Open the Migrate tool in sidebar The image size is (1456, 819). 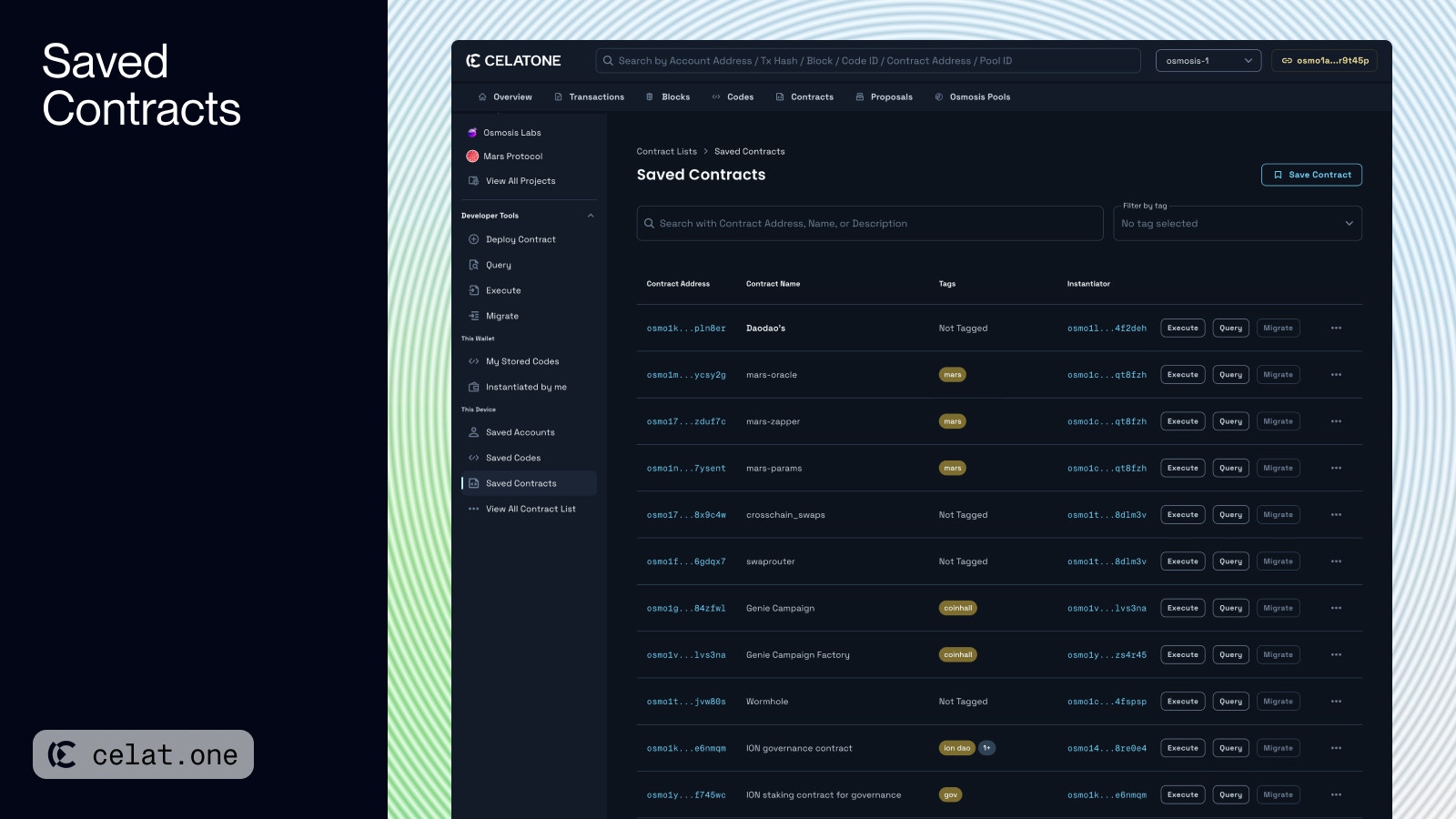pyautogui.click(x=493, y=316)
